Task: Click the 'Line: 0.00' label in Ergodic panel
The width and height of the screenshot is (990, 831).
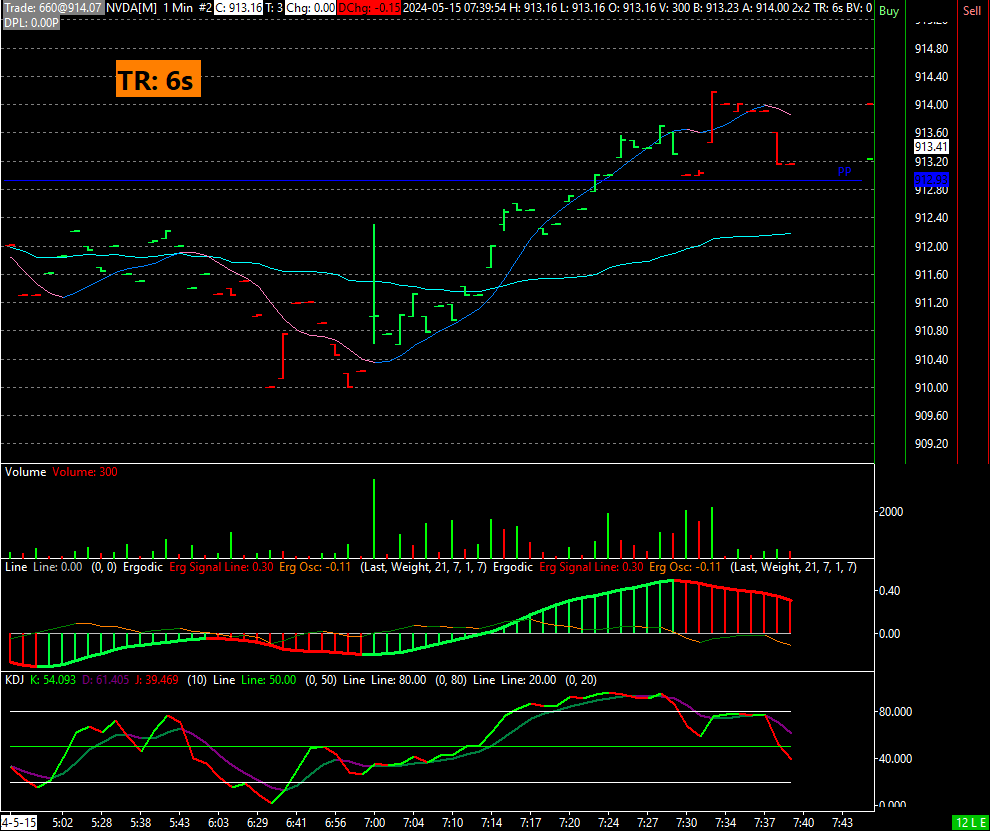Action: (57, 567)
